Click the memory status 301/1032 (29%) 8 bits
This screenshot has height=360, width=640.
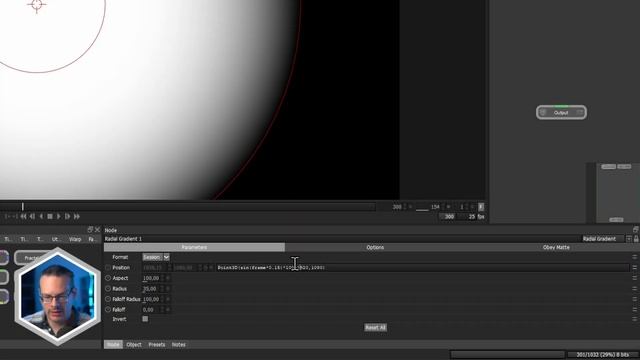[603, 355]
